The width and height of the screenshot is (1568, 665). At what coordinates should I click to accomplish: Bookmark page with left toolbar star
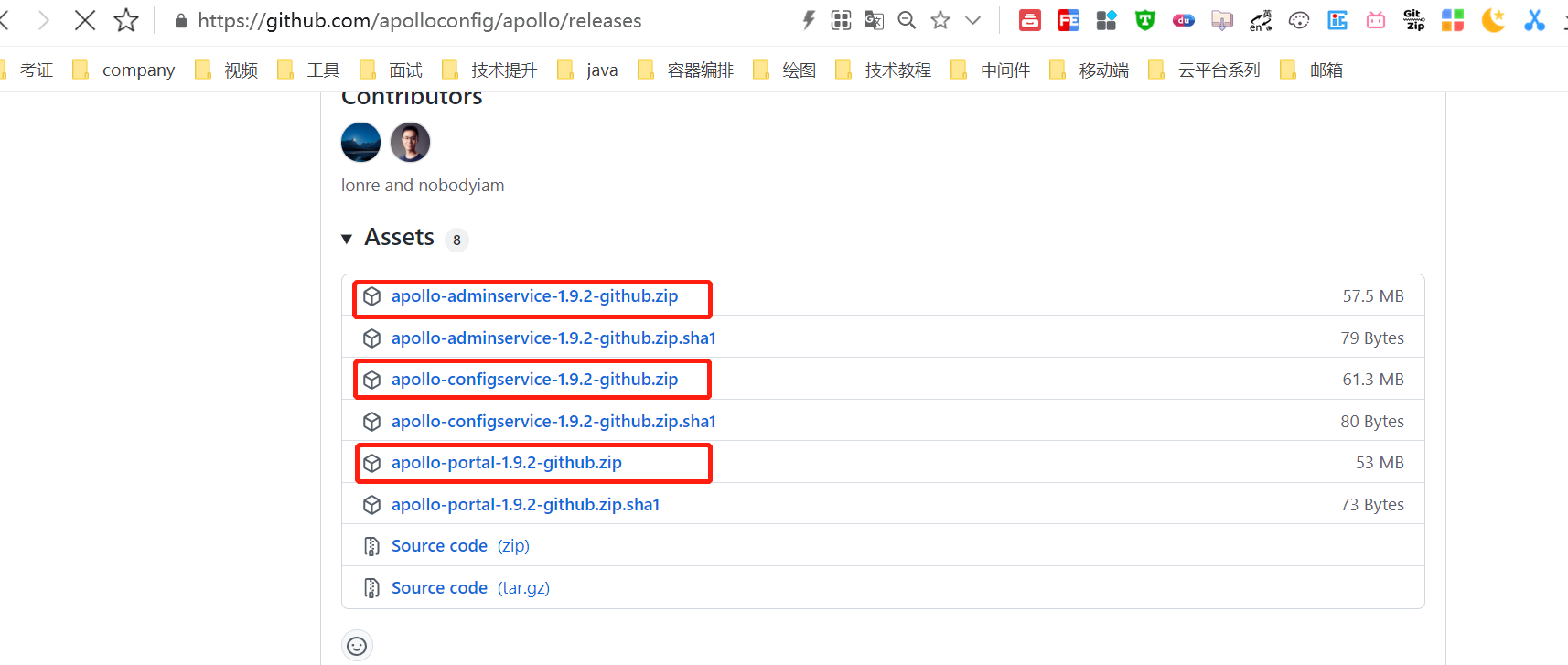126,20
